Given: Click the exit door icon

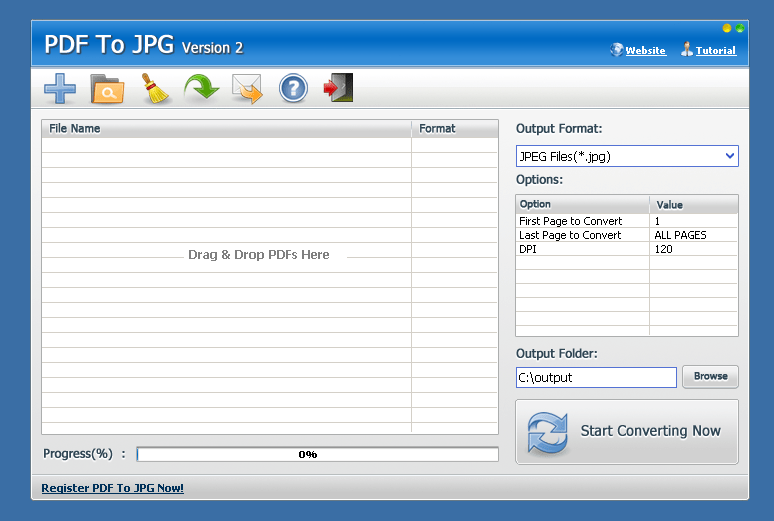Looking at the screenshot, I should (x=338, y=88).
